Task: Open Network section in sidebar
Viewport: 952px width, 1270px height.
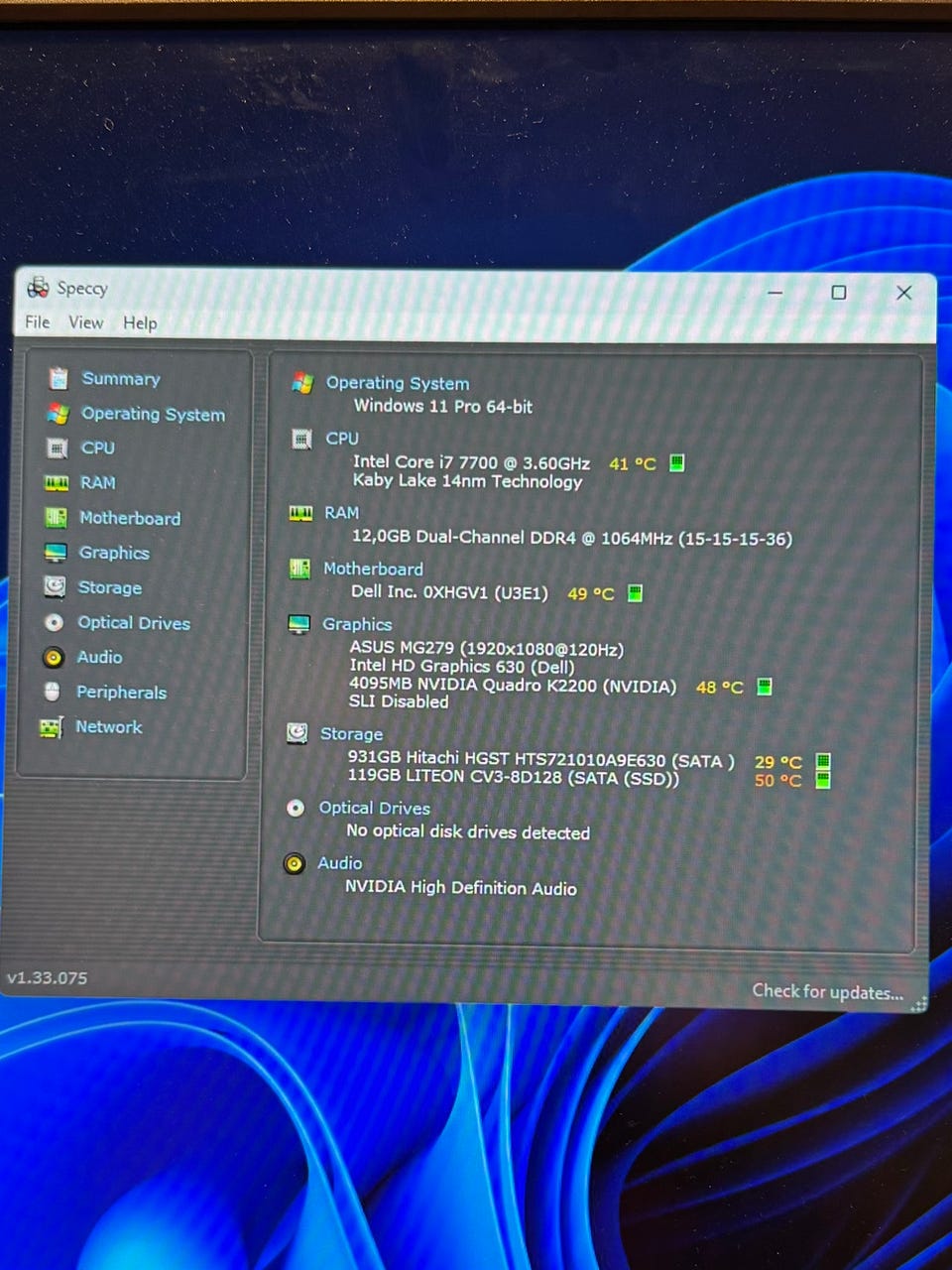Action: click(109, 727)
